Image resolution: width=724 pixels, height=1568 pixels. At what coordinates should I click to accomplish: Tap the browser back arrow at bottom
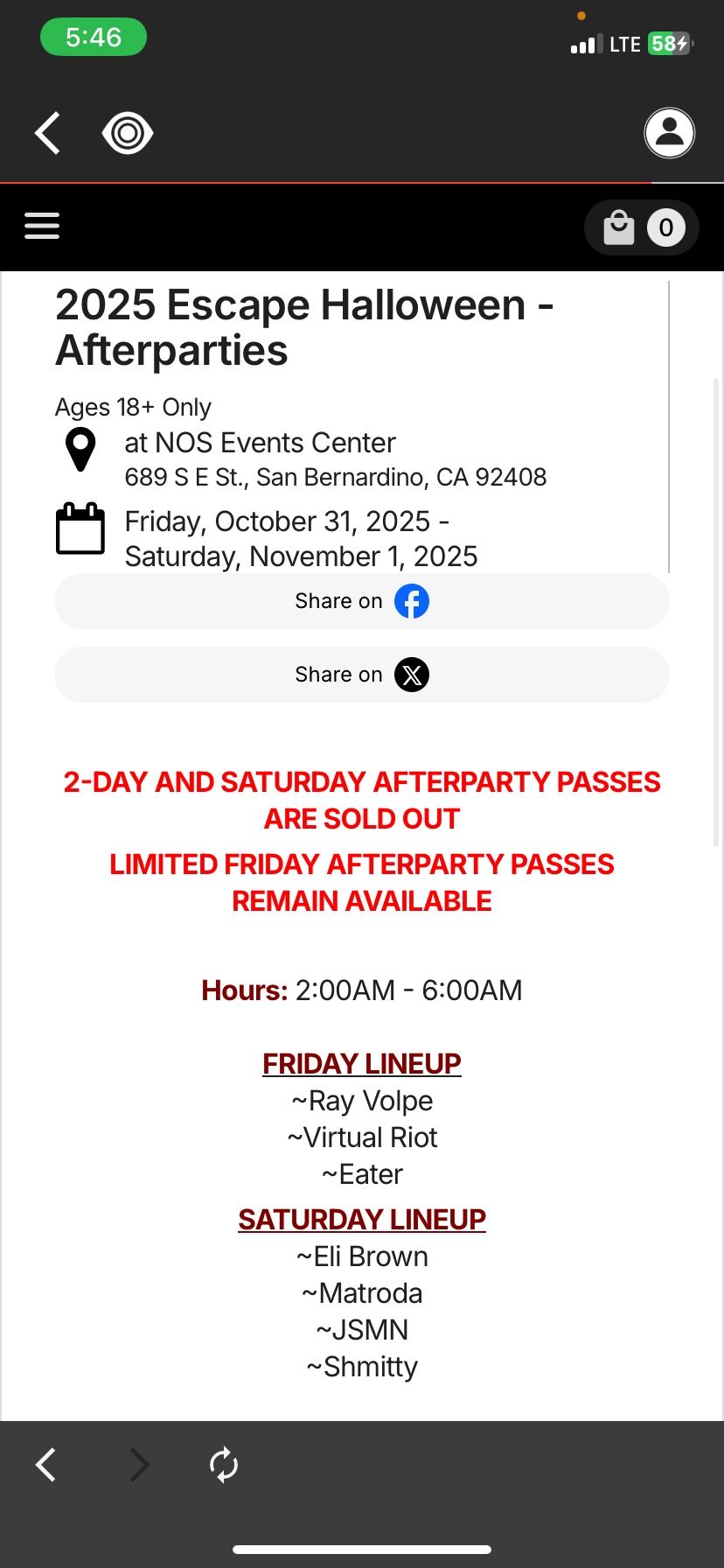45,1465
